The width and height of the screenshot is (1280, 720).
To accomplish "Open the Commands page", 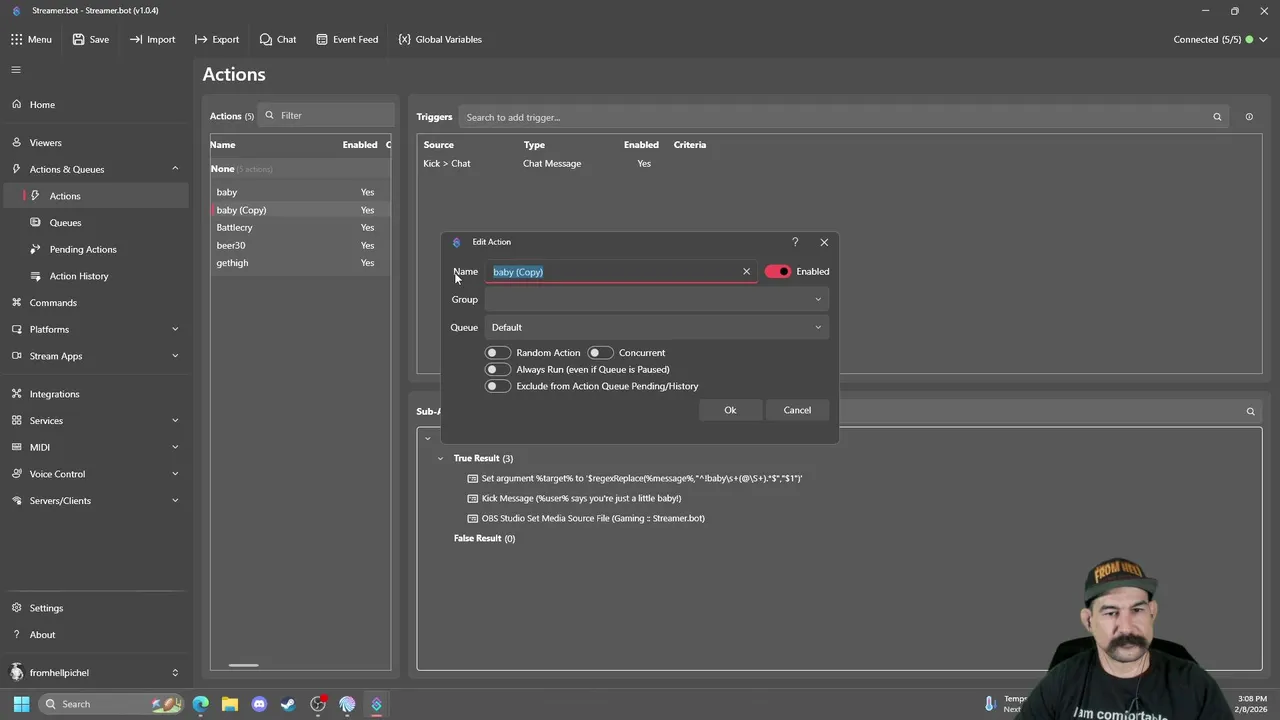I will (95, 302).
